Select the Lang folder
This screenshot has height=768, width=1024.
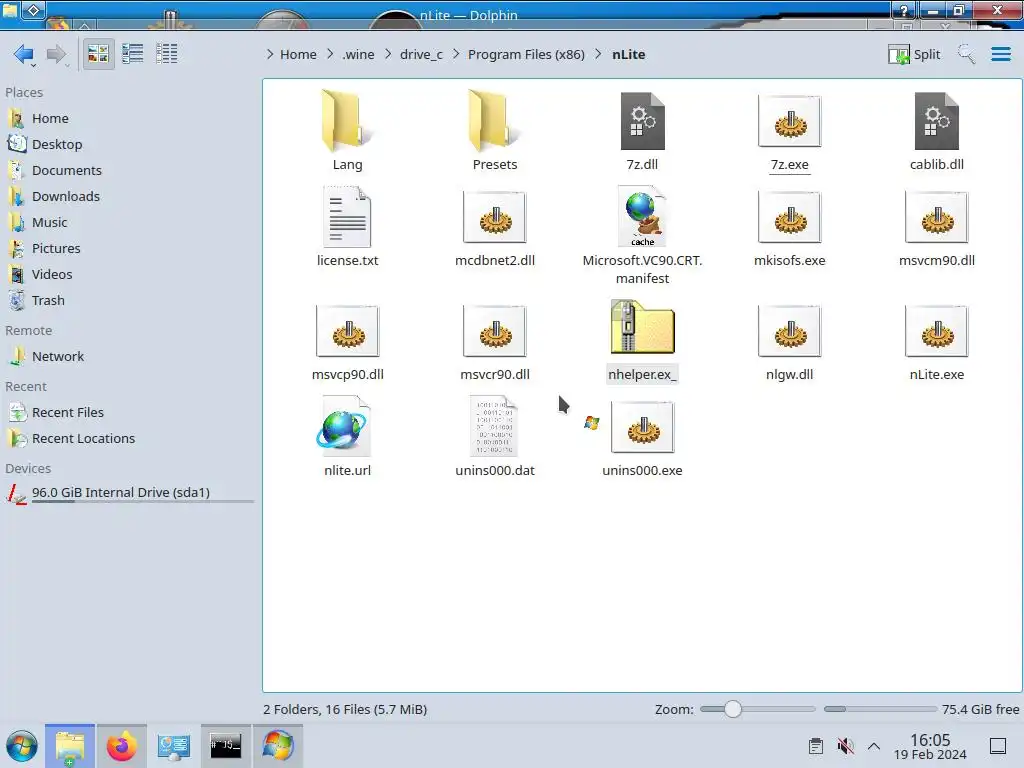tap(347, 131)
